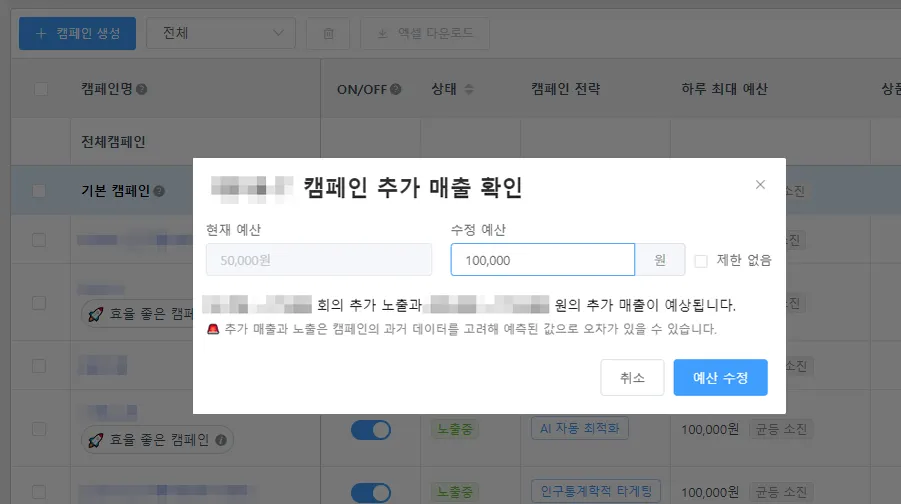Open help icon next to ON/OFF

coord(395,89)
